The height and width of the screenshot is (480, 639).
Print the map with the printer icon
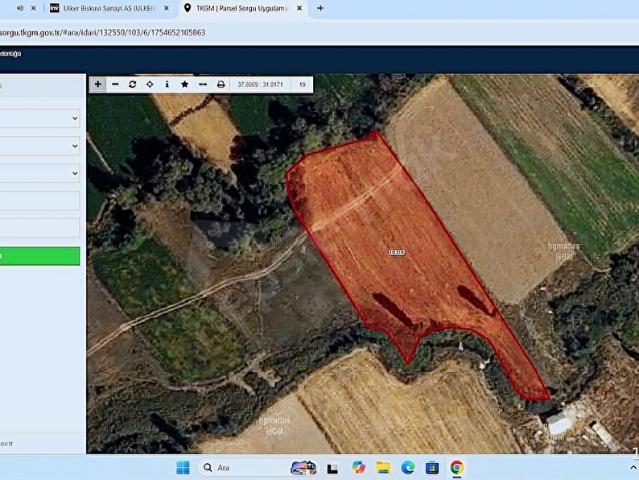tap(221, 84)
